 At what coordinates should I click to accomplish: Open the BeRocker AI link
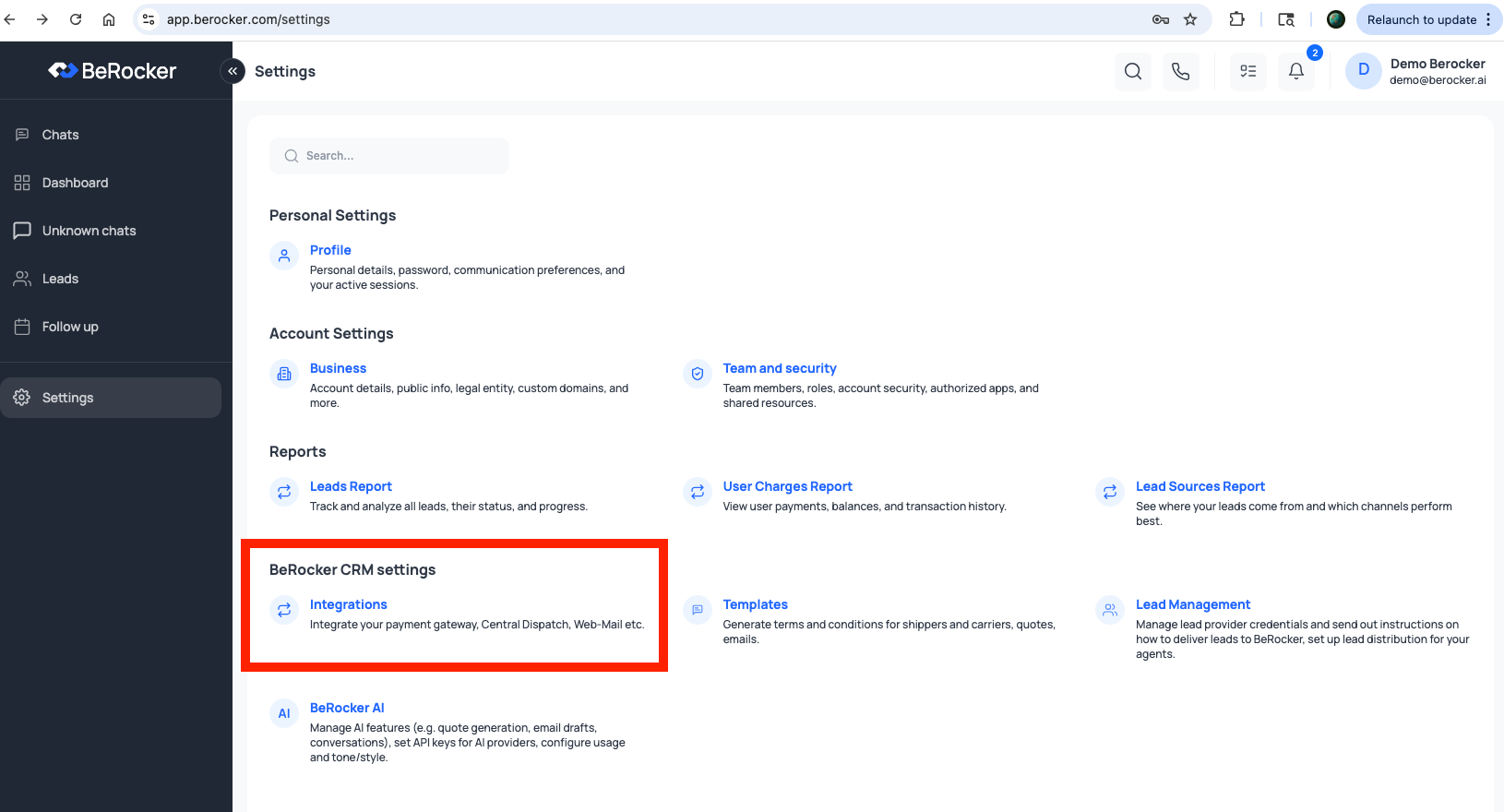(347, 708)
